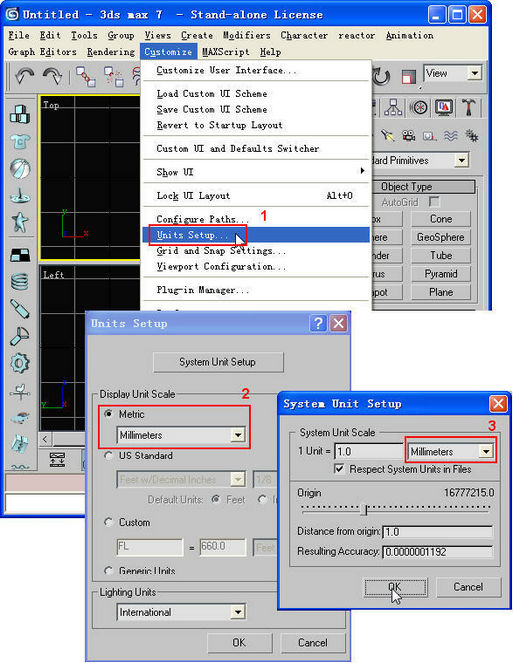Screen dimensions: 513x663
Task: Click reactor Linear Dashpot icon
Action: (20, 309)
